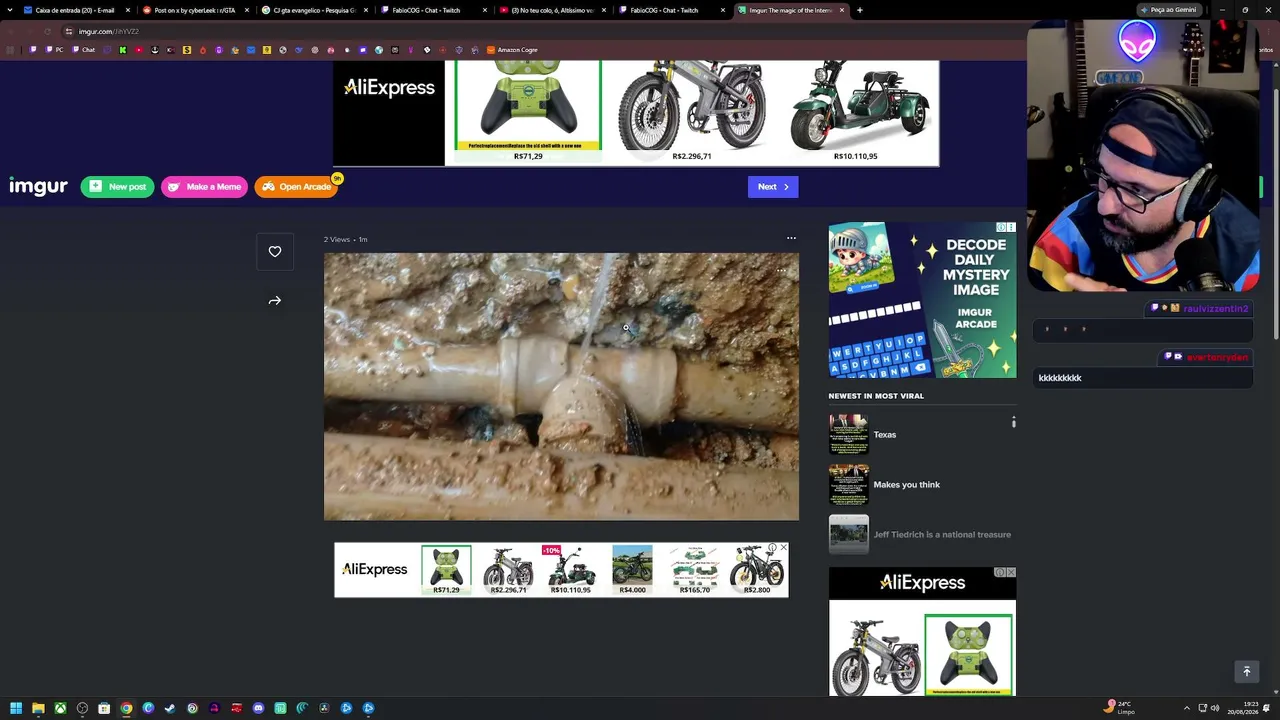Switch to the No teu colo, ó, Altíssimo tab
Screen dimensions: 1280x720
552,10
